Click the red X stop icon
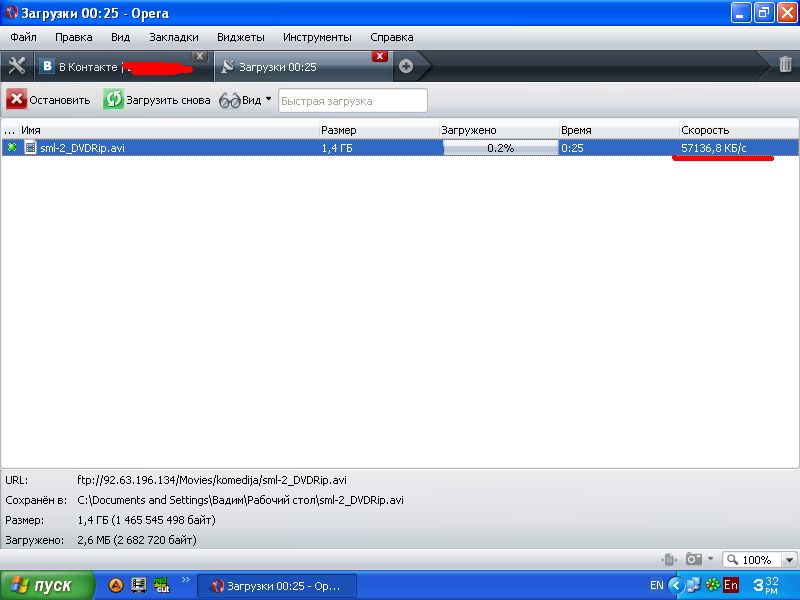The width and height of the screenshot is (800, 600). 16,99
